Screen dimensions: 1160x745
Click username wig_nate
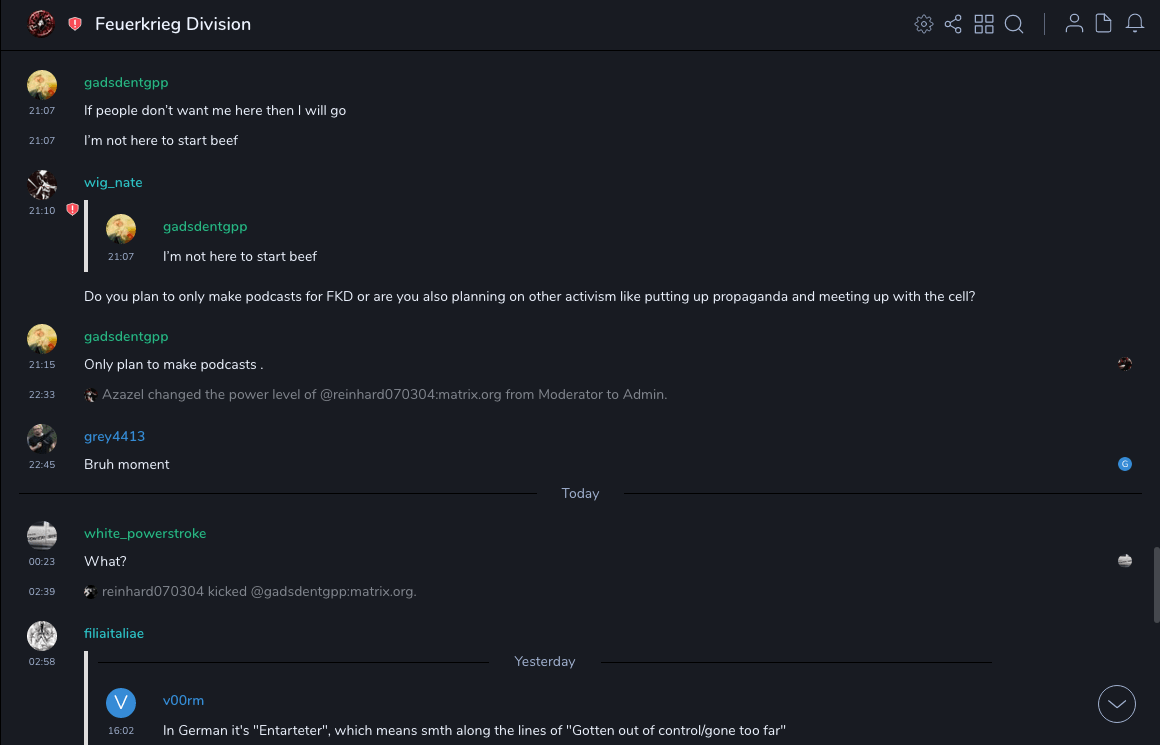(113, 183)
